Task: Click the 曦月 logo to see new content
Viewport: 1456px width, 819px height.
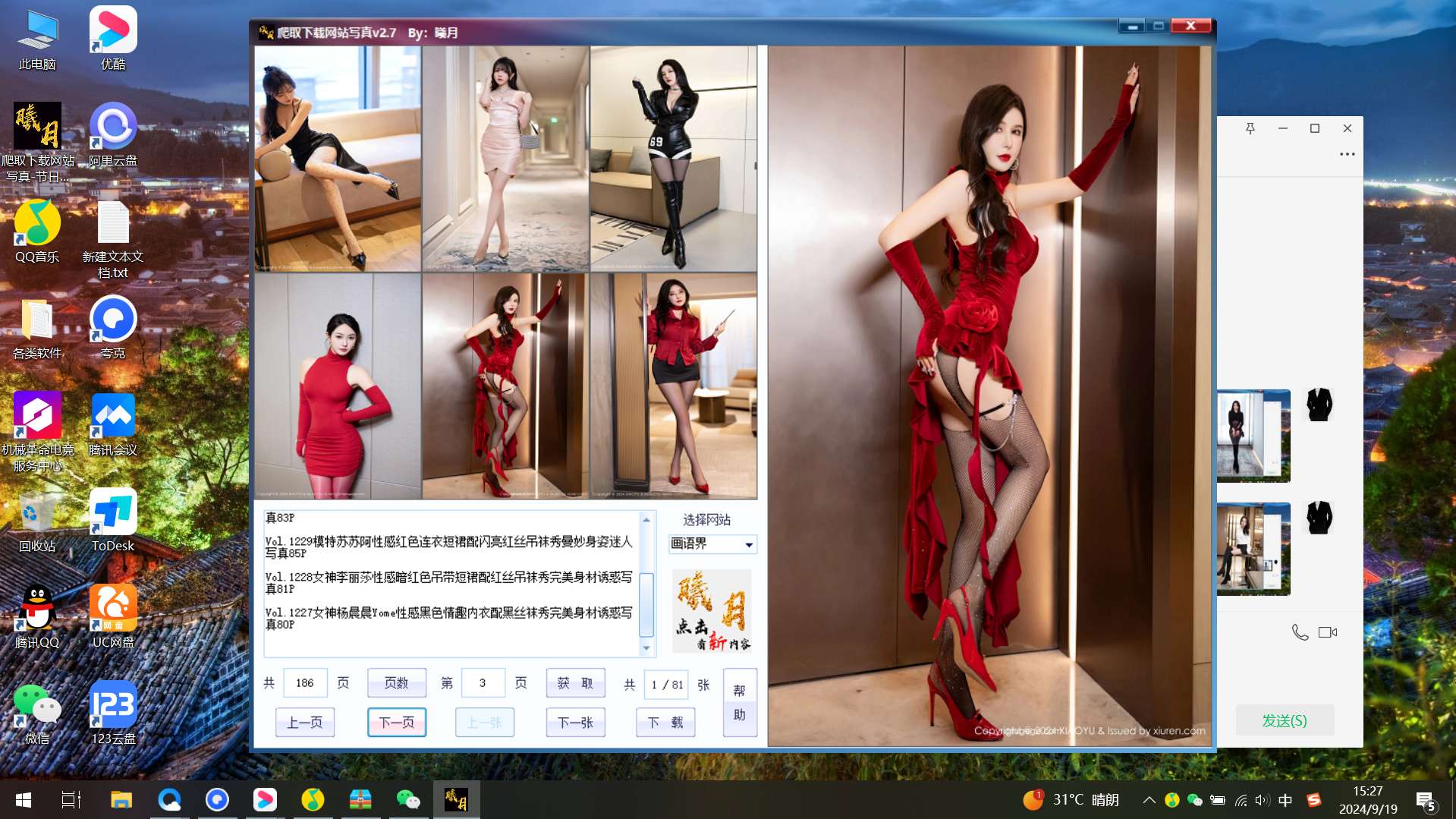Action: pos(712,611)
